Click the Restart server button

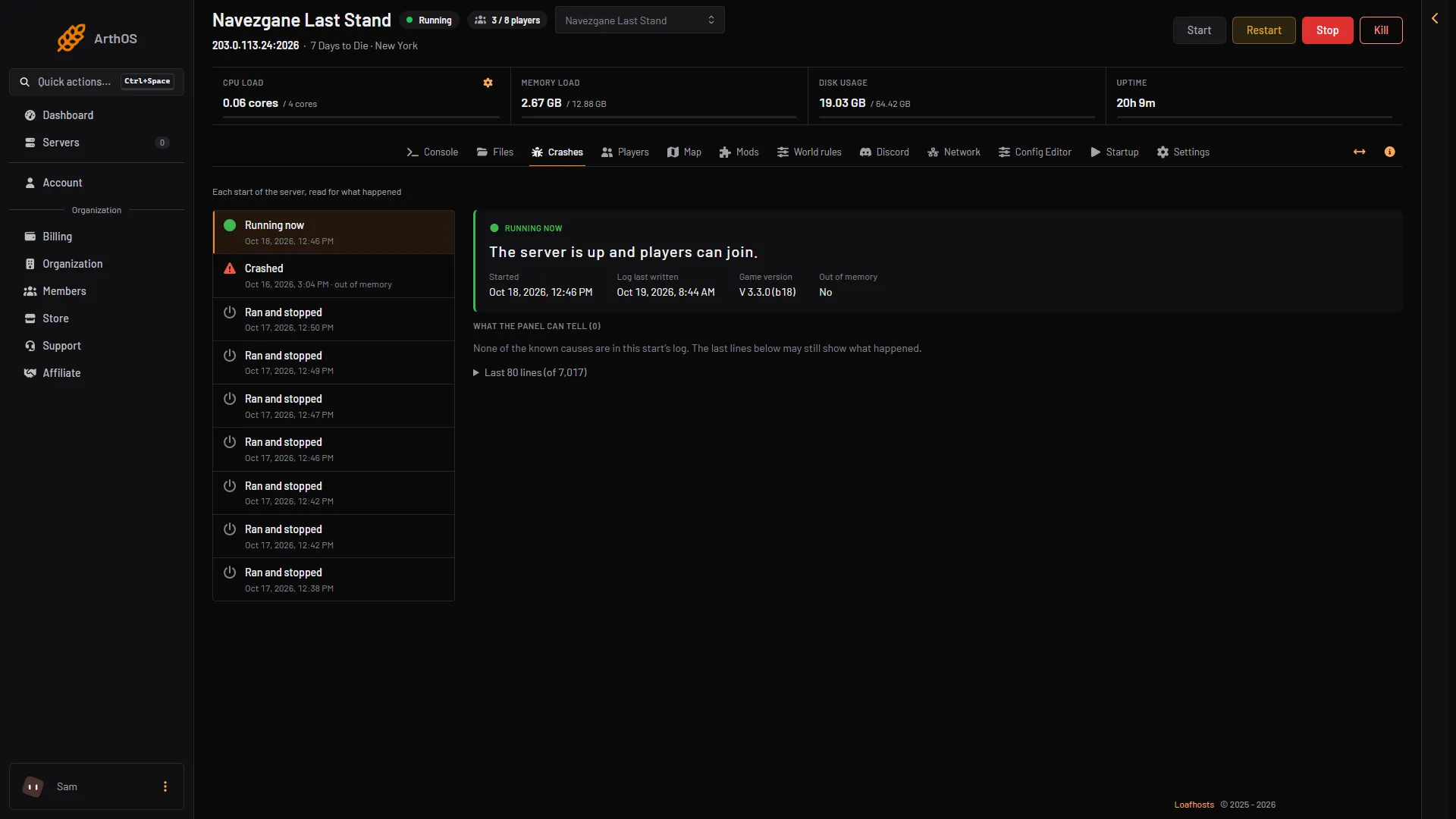1263,30
